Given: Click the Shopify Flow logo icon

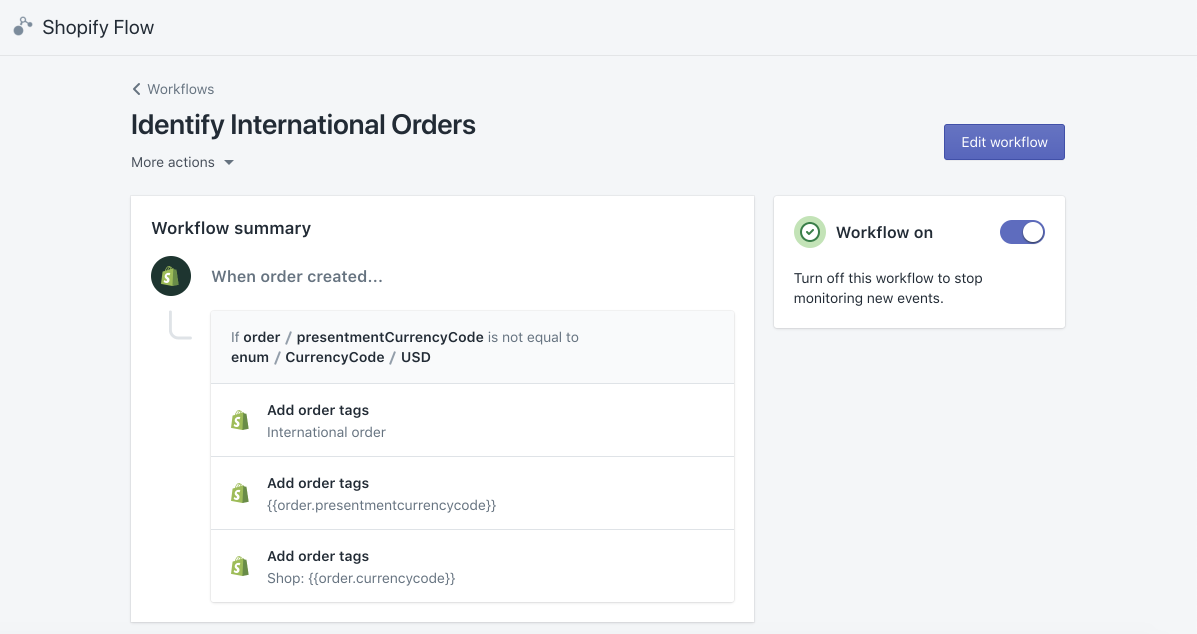Looking at the screenshot, I should (23, 27).
